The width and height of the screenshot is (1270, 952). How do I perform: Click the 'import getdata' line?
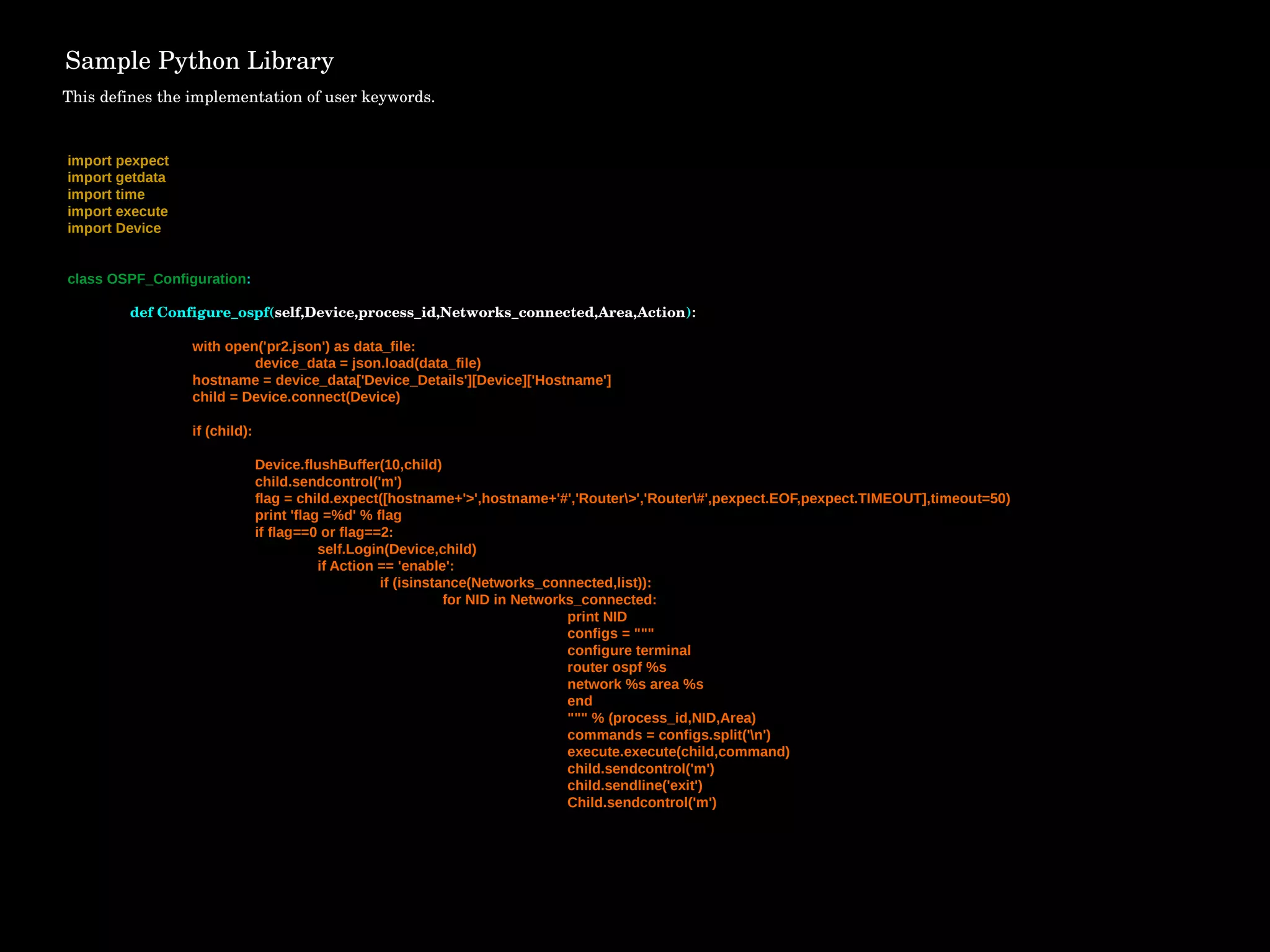(x=116, y=178)
